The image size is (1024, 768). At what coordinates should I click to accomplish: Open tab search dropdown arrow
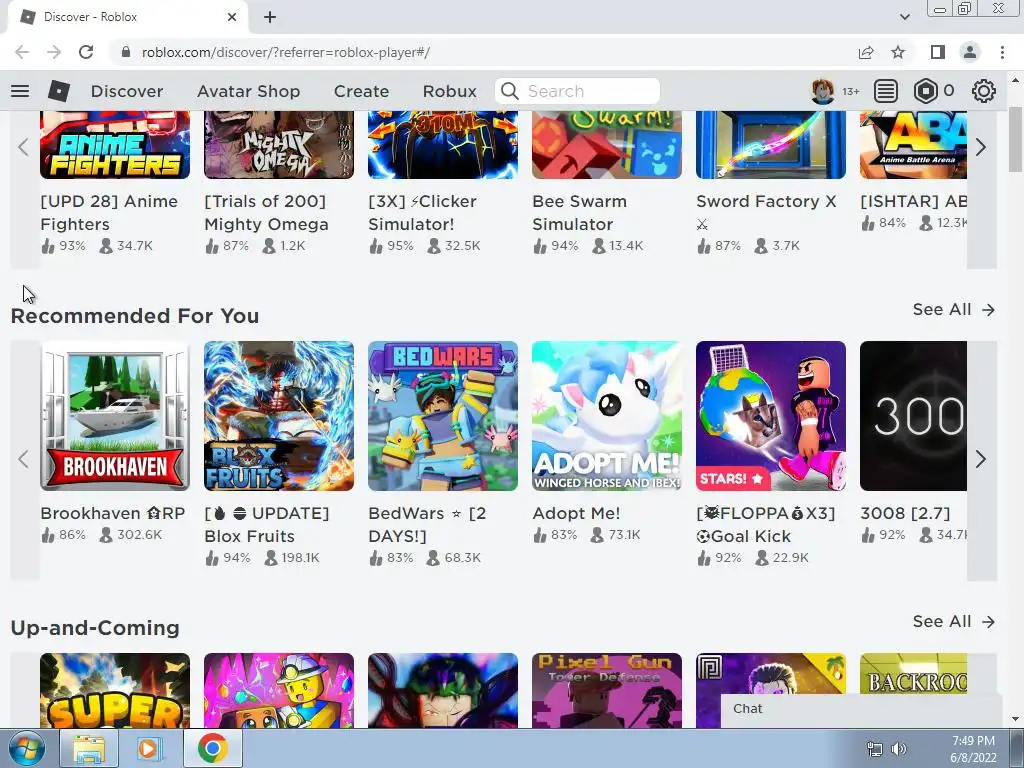[x=904, y=17]
